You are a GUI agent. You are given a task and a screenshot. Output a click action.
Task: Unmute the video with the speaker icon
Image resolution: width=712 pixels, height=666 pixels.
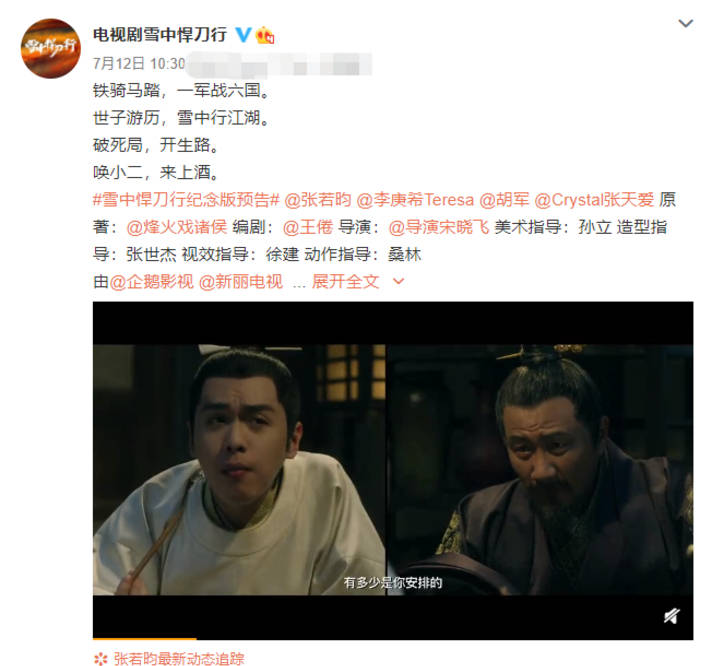[672, 616]
